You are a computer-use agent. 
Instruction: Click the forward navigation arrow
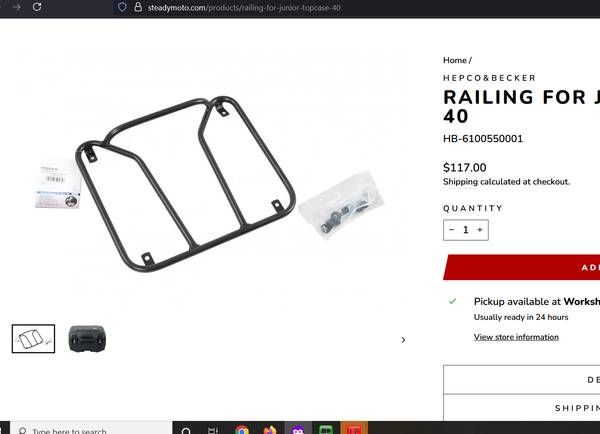pyautogui.click(x=16, y=7)
